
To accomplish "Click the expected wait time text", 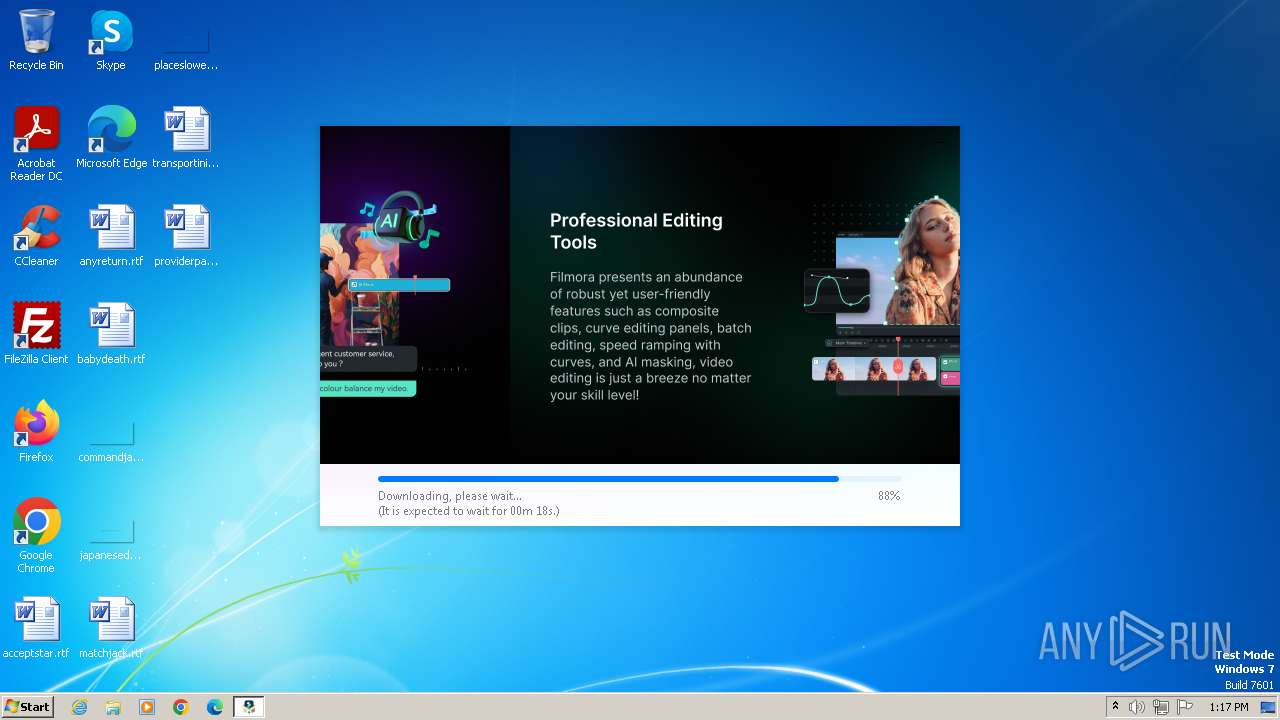I will (468, 511).
